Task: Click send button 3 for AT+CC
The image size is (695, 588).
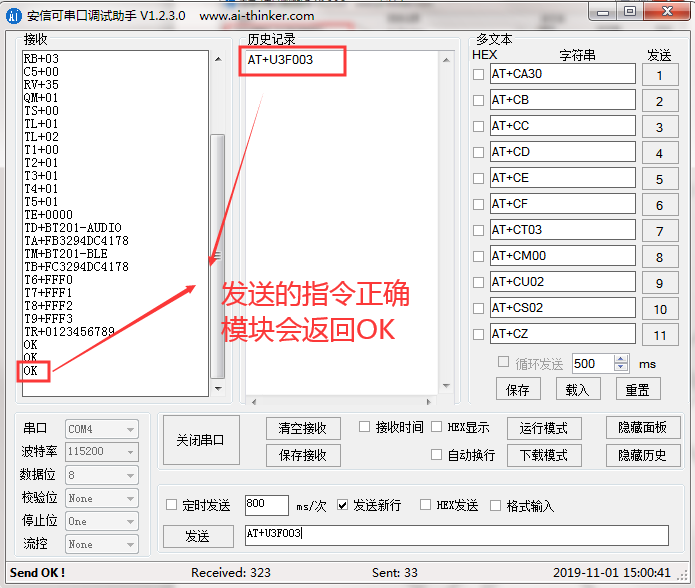Action: tap(660, 127)
